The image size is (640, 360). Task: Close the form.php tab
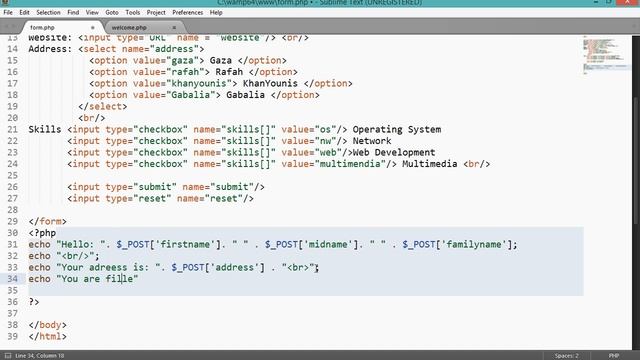tap(93, 28)
